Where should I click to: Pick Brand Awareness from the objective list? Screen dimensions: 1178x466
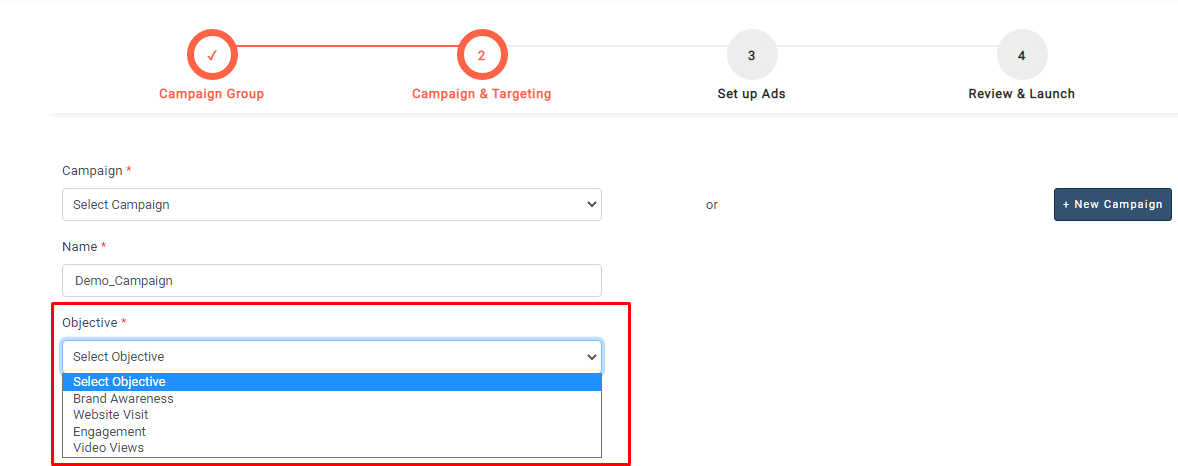pos(123,399)
